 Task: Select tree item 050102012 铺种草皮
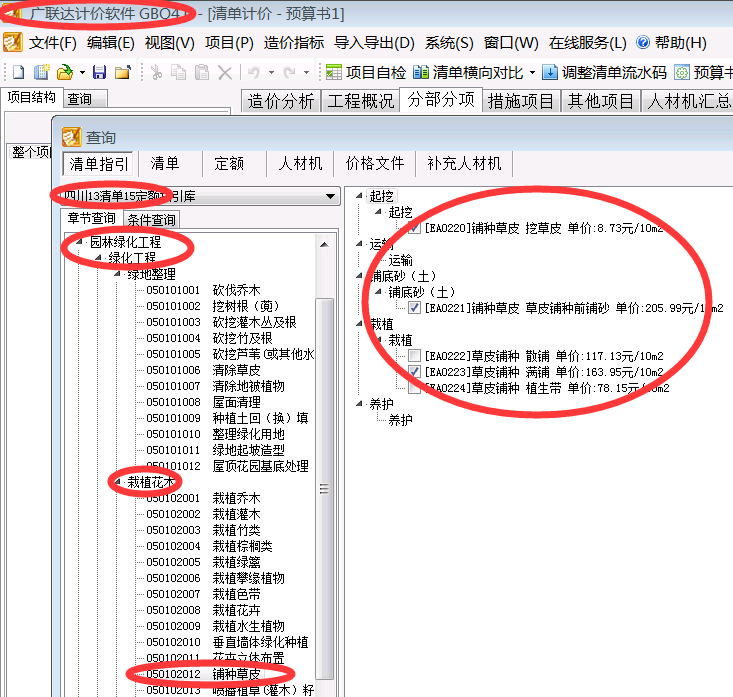coord(203,674)
